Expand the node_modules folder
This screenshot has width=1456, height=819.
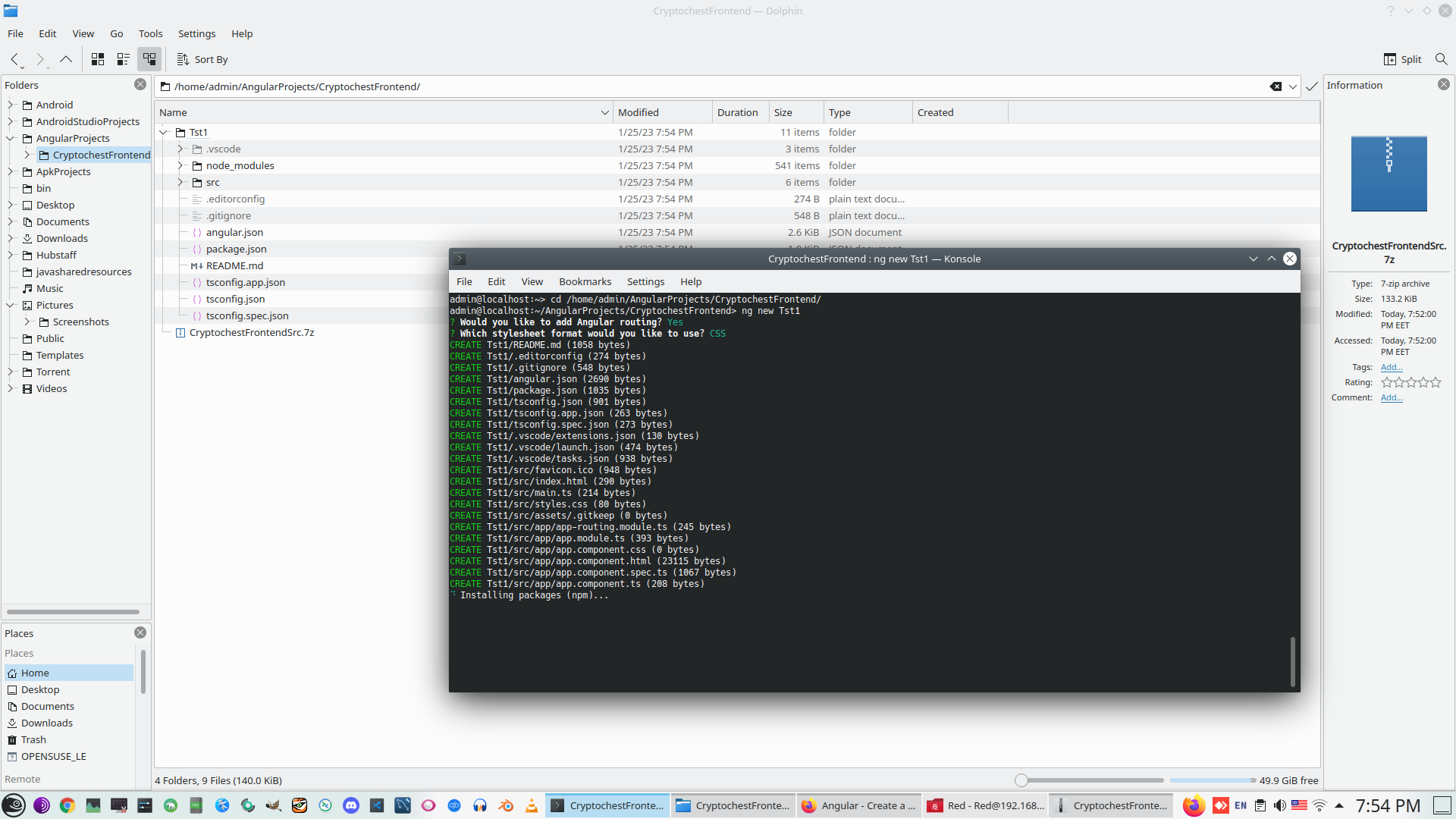[180, 165]
